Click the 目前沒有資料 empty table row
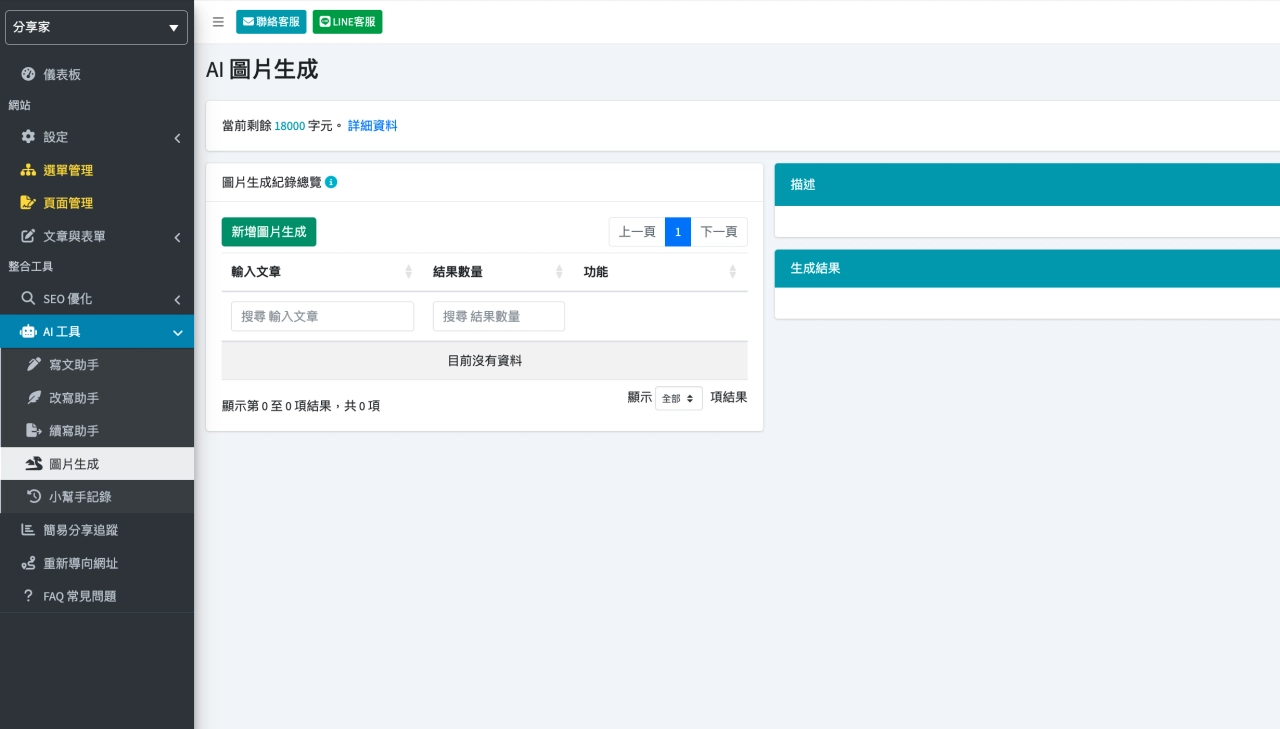This screenshot has width=1280, height=729. (485, 361)
